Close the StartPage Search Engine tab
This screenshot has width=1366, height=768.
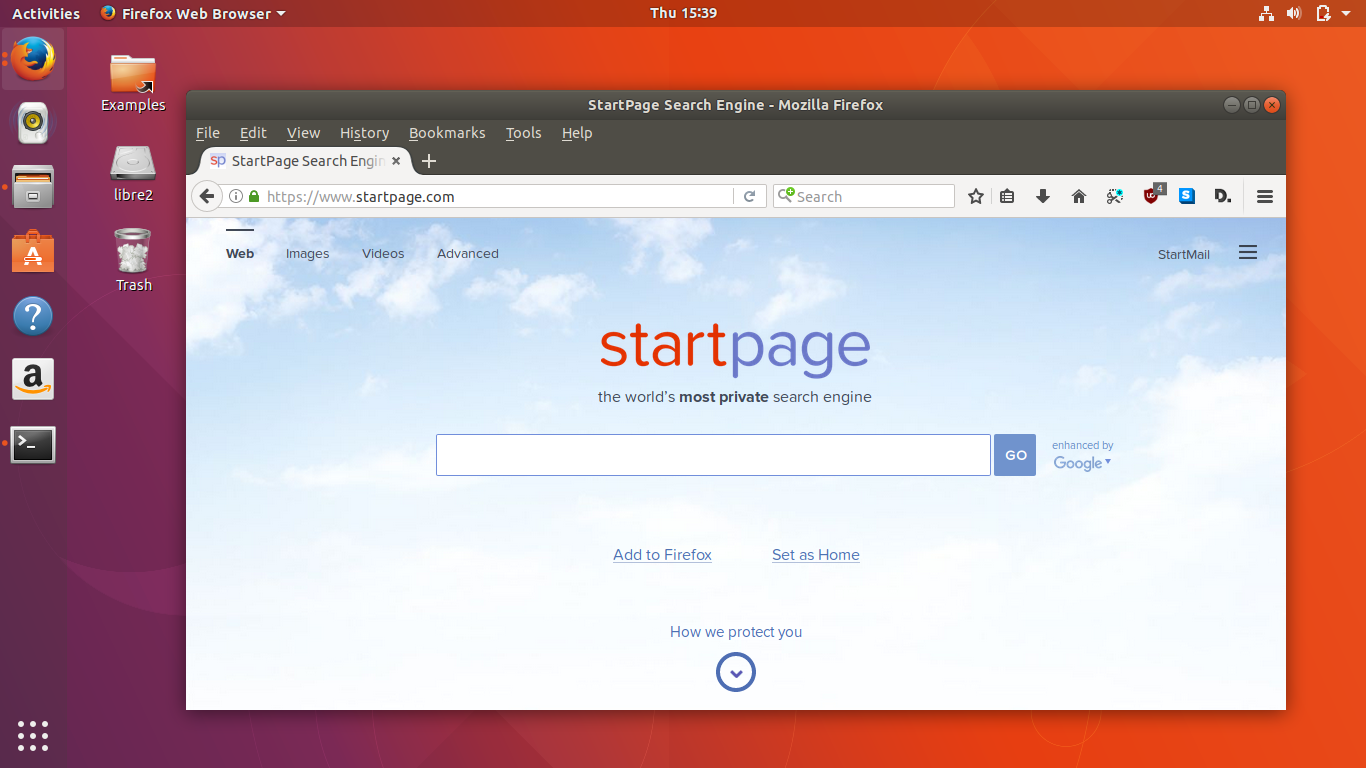(x=396, y=161)
